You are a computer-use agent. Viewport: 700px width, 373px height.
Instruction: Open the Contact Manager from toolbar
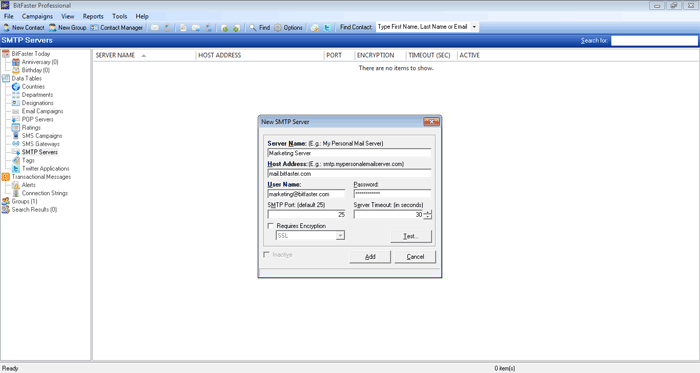[117, 28]
